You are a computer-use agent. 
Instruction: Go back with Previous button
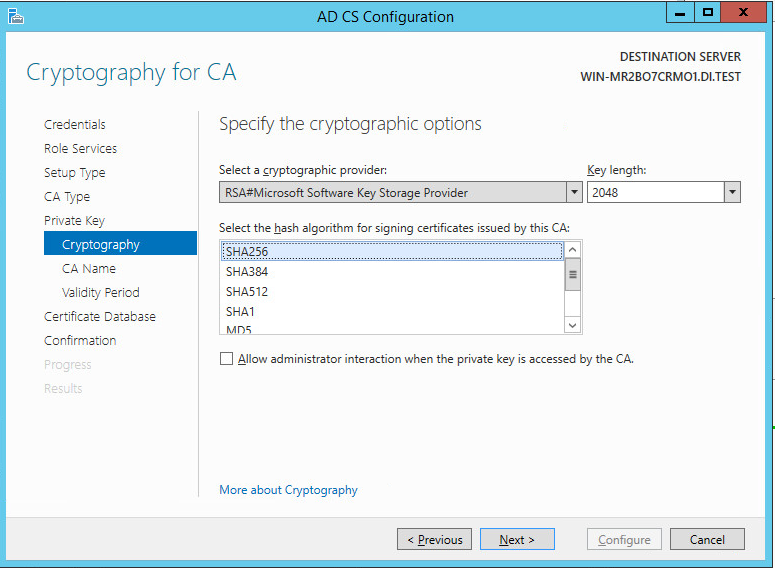[435, 540]
